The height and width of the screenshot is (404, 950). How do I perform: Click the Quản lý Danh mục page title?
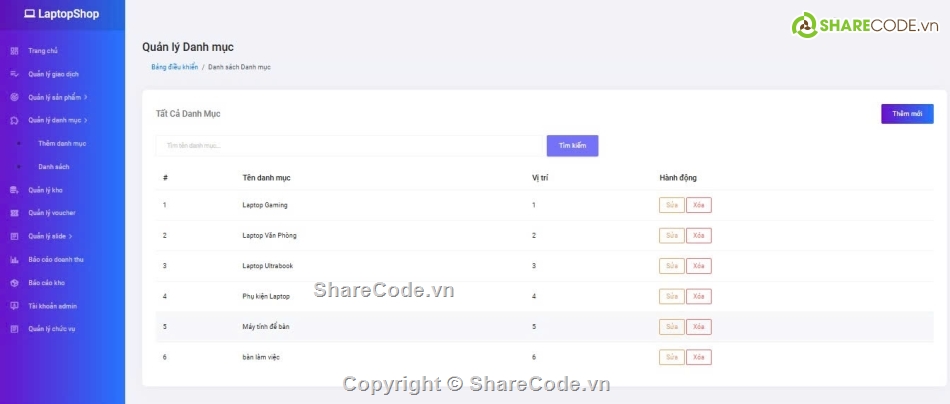(188, 47)
